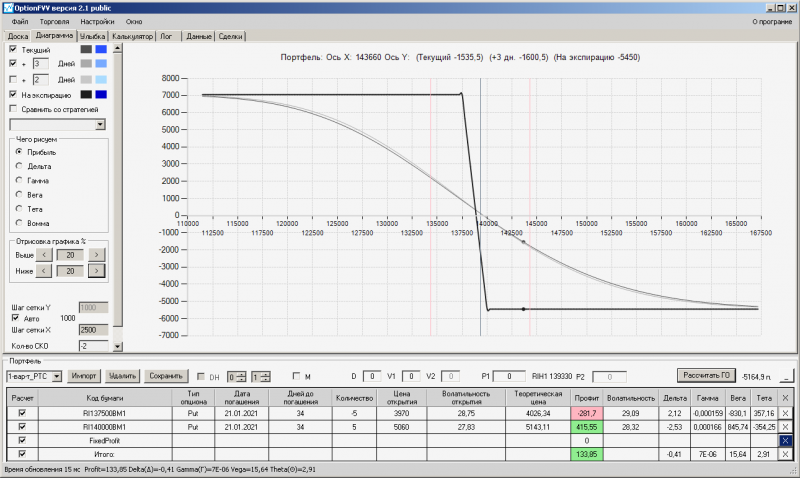Switch to the Данные tab
The width and height of the screenshot is (800, 478).
coord(198,36)
